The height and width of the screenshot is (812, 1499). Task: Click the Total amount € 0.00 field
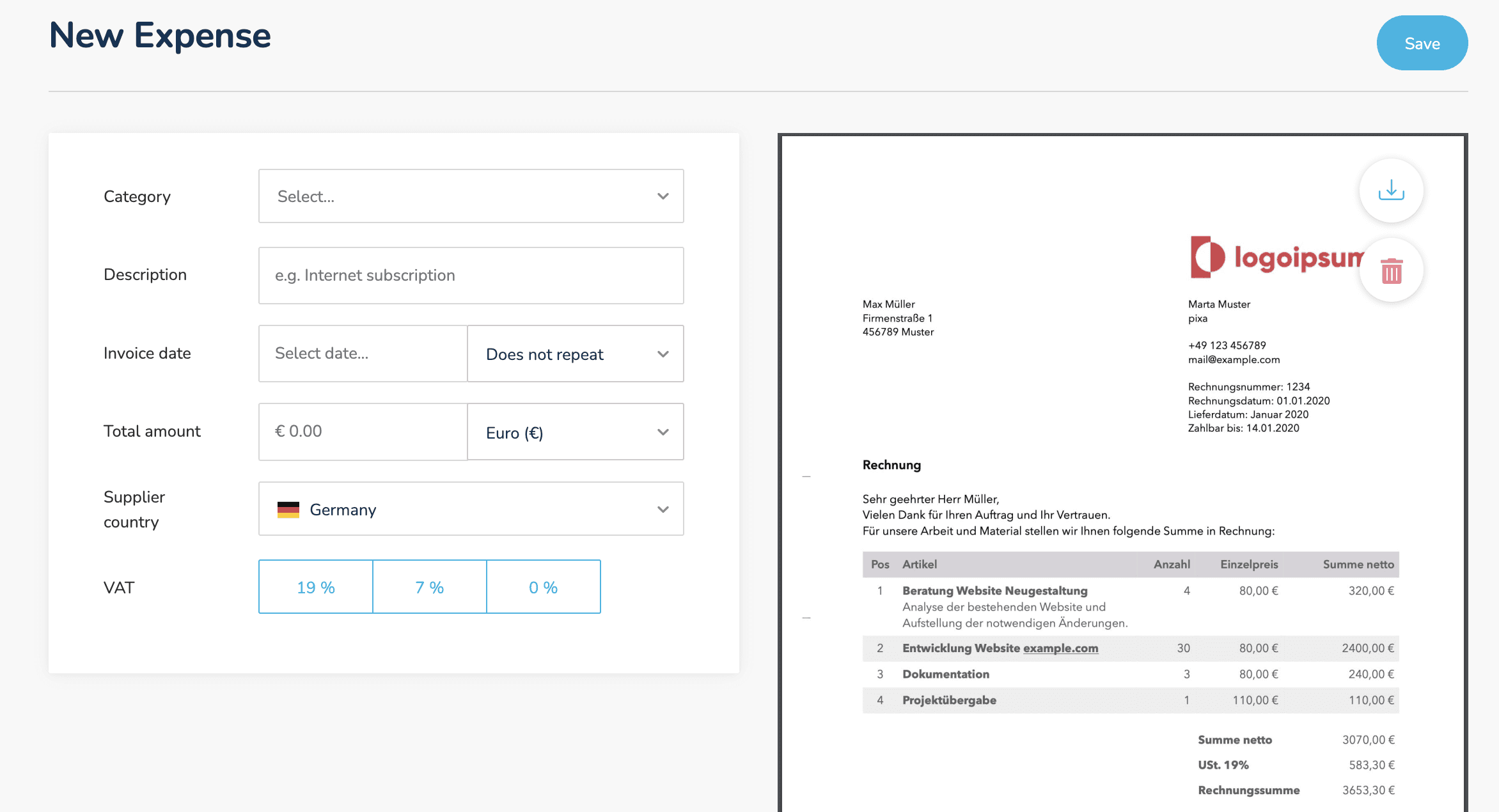pos(363,432)
